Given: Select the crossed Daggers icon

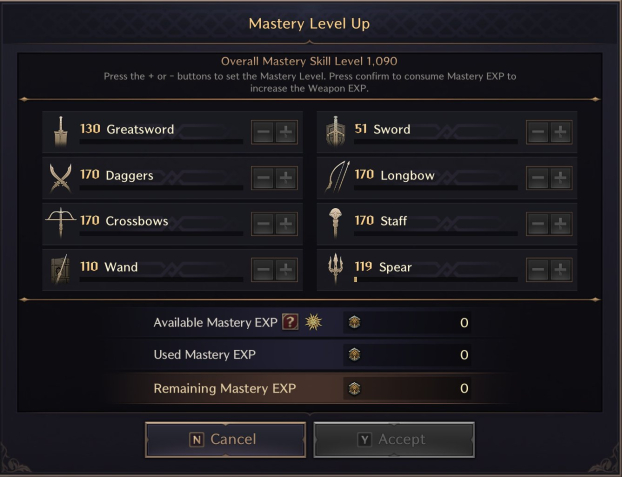Looking at the screenshot, I should point(61,177).
